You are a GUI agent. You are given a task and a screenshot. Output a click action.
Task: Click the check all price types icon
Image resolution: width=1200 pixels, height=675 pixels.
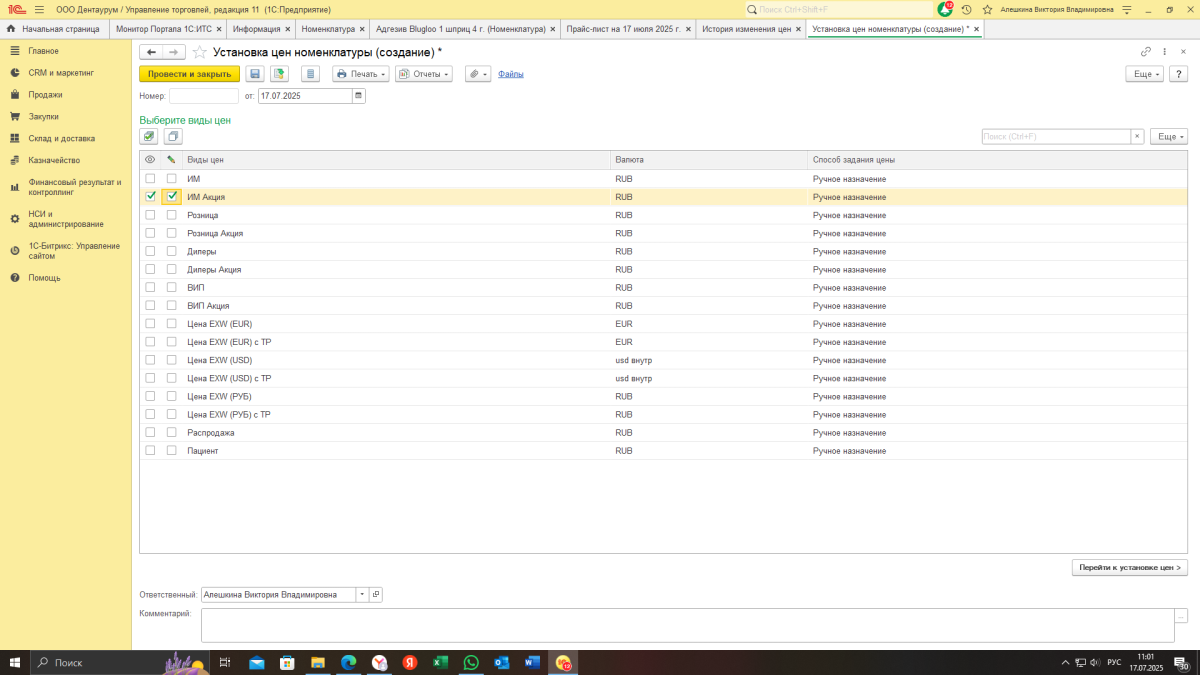(149, 136)
